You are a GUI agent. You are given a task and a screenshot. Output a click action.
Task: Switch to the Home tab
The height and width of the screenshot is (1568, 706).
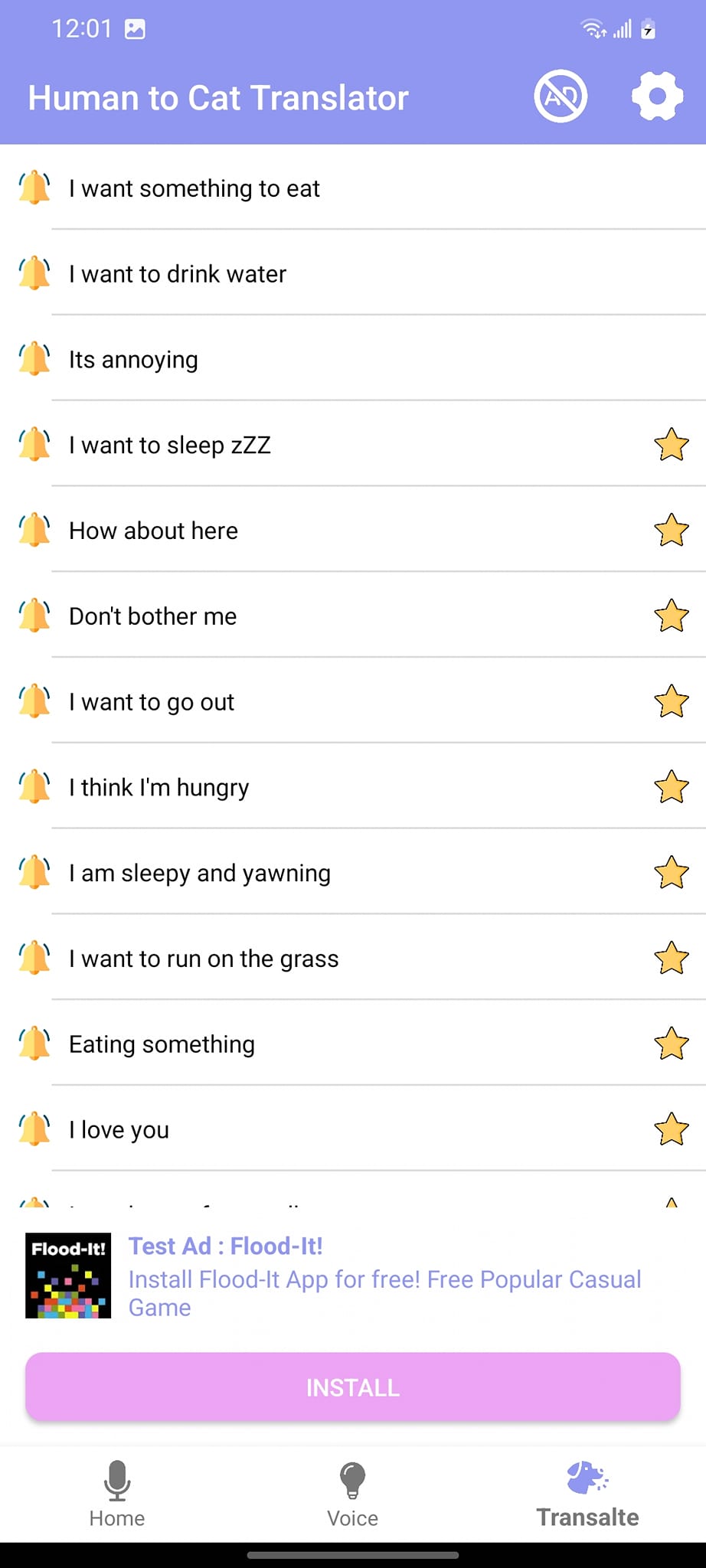tap(117, 1493)
